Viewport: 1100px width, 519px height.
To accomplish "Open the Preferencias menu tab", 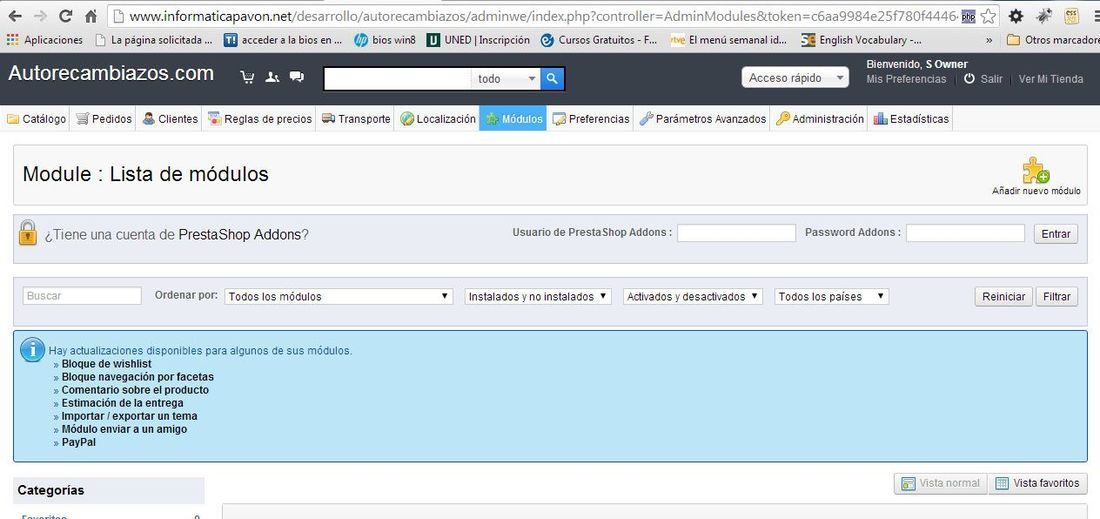I will [x=591, y=119].
